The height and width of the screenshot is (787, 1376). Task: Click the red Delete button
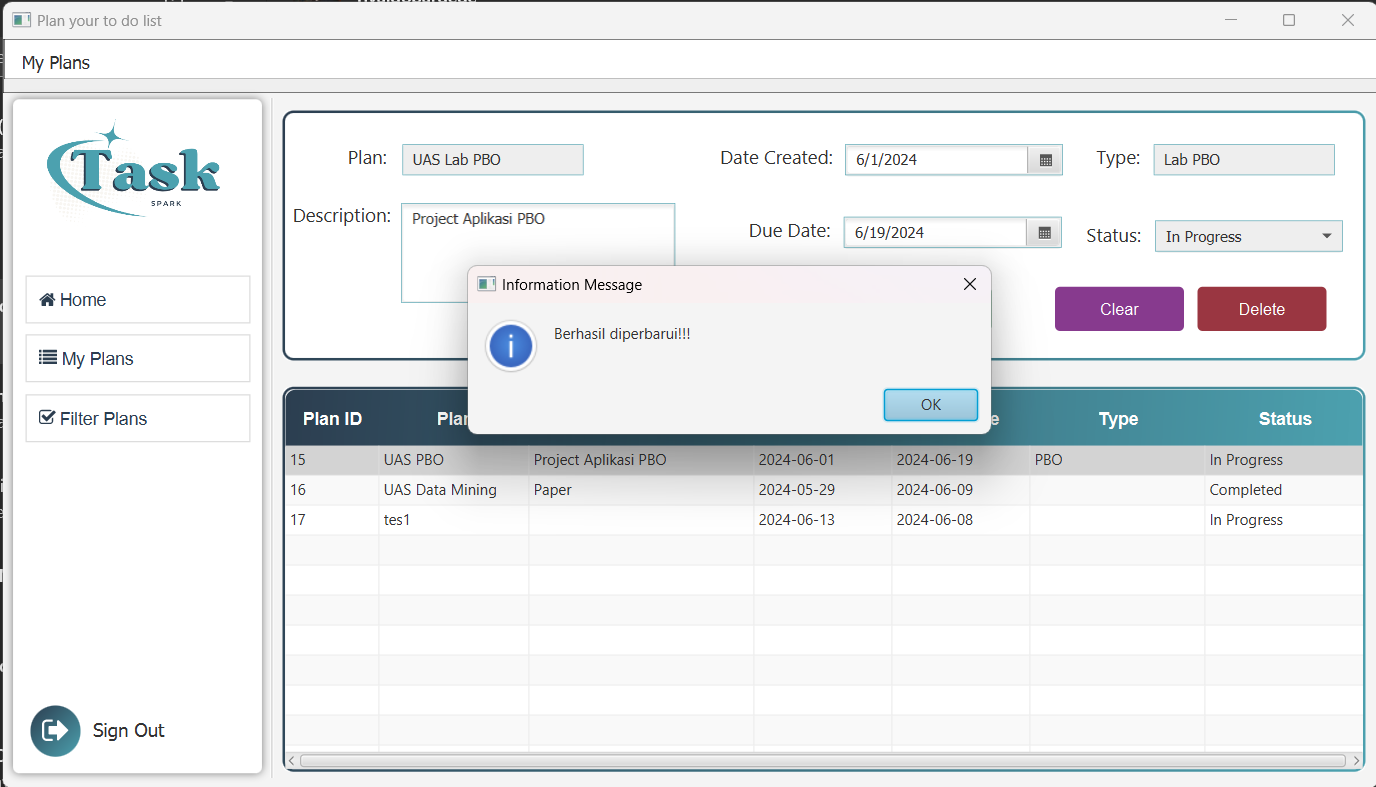point(1262,309)
